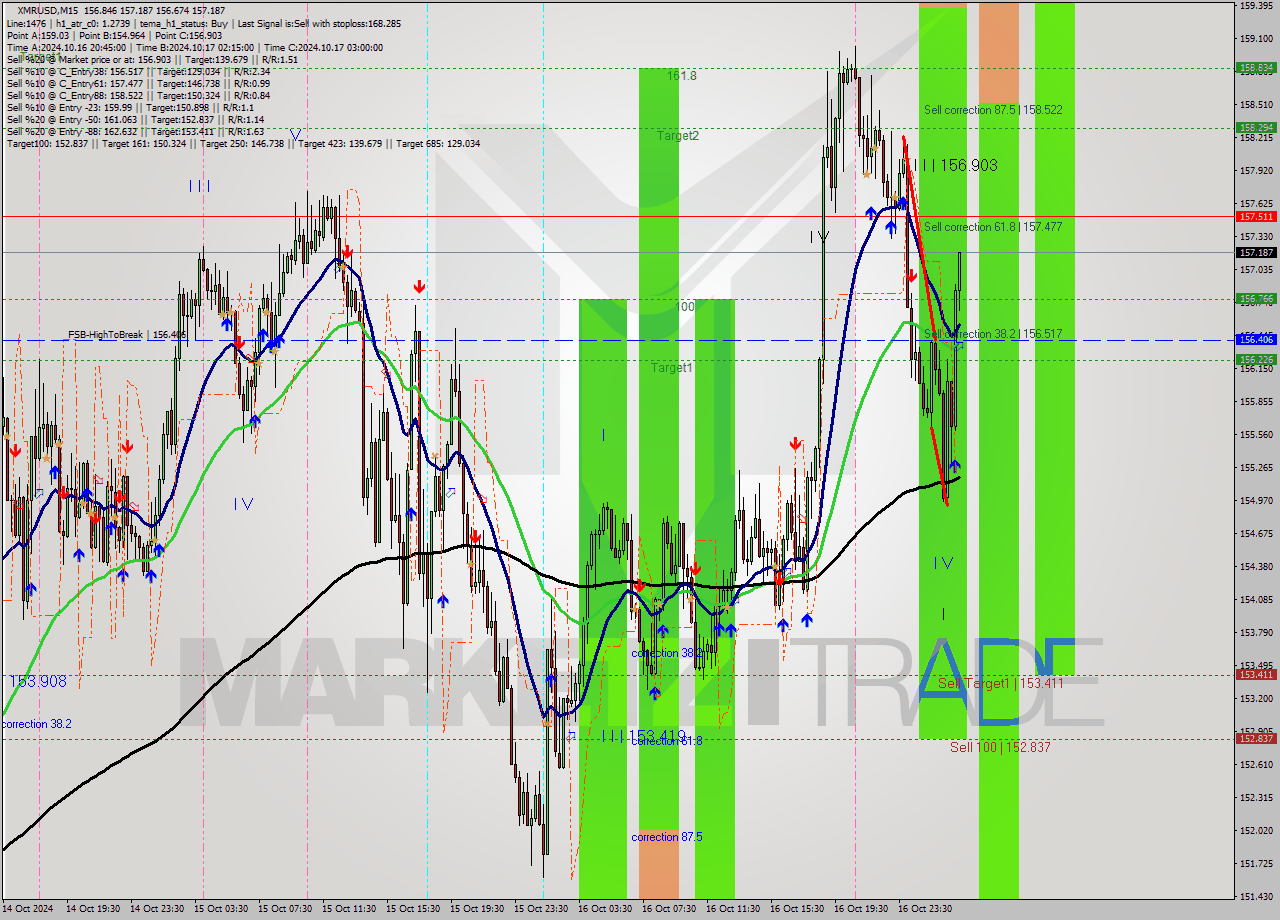Click 'Sell correction 38.2 | 156.517' label

[993, 334]
